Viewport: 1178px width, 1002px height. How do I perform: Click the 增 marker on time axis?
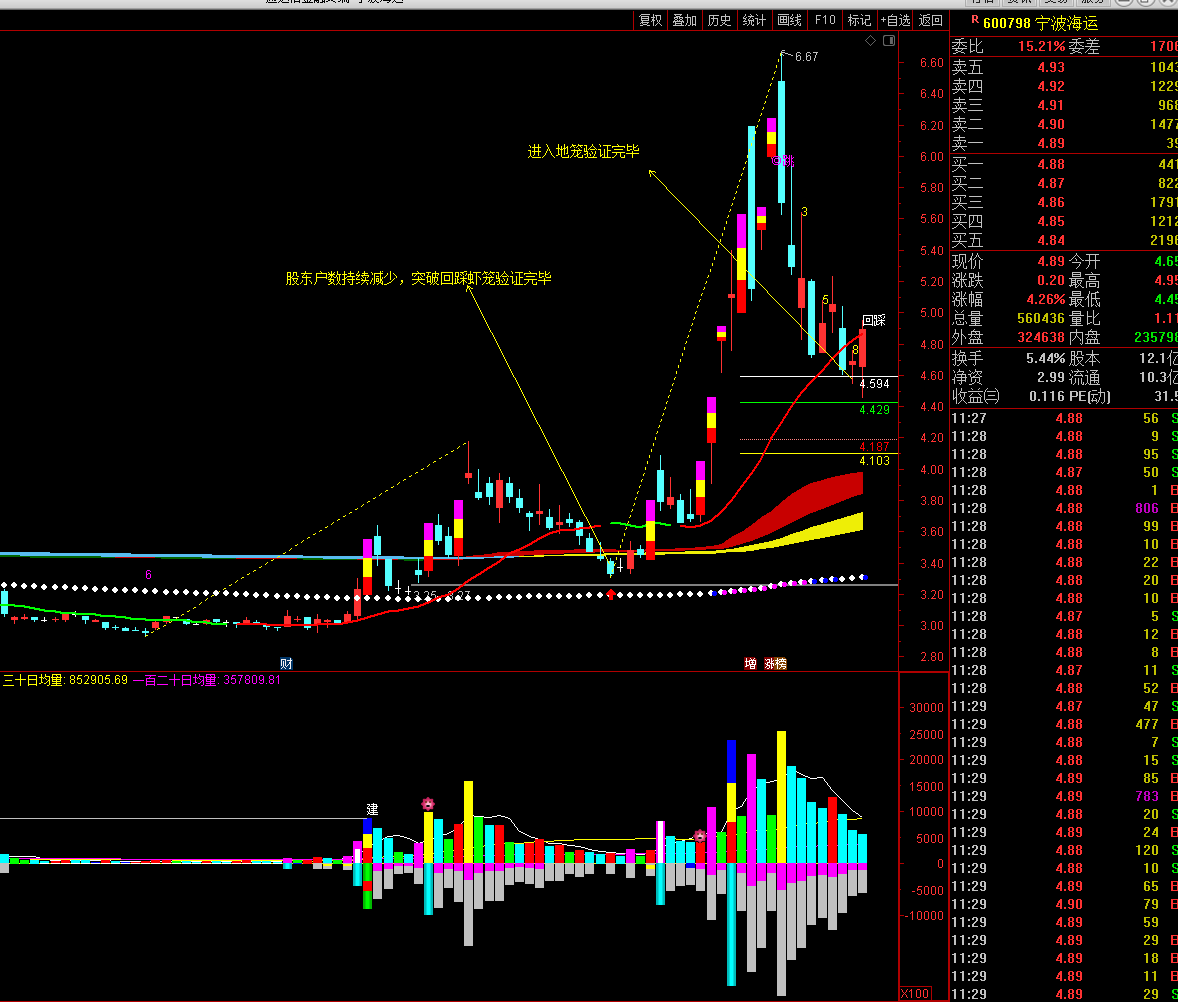[750, 663]
